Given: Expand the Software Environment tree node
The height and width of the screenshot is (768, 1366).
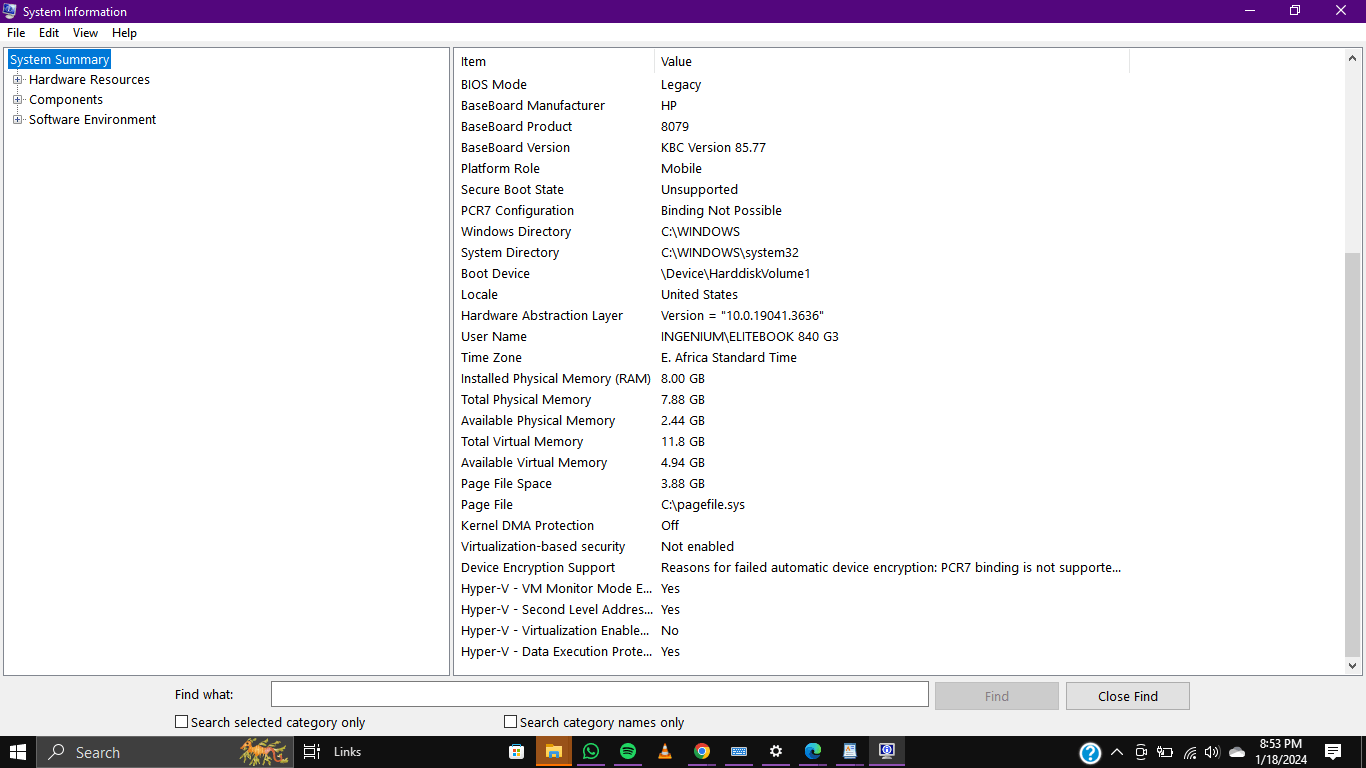Looking at the screenshot, I should pos(18,120).
